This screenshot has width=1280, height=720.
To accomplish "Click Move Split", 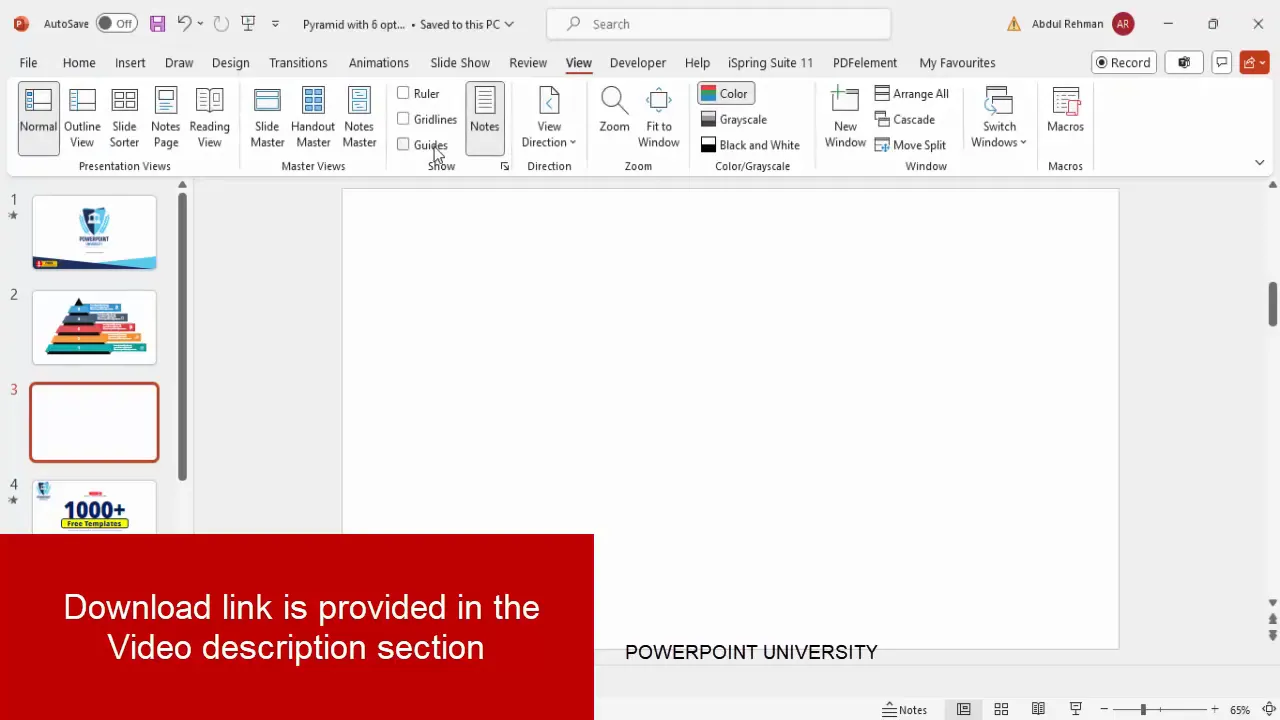I will pos(910,145).
